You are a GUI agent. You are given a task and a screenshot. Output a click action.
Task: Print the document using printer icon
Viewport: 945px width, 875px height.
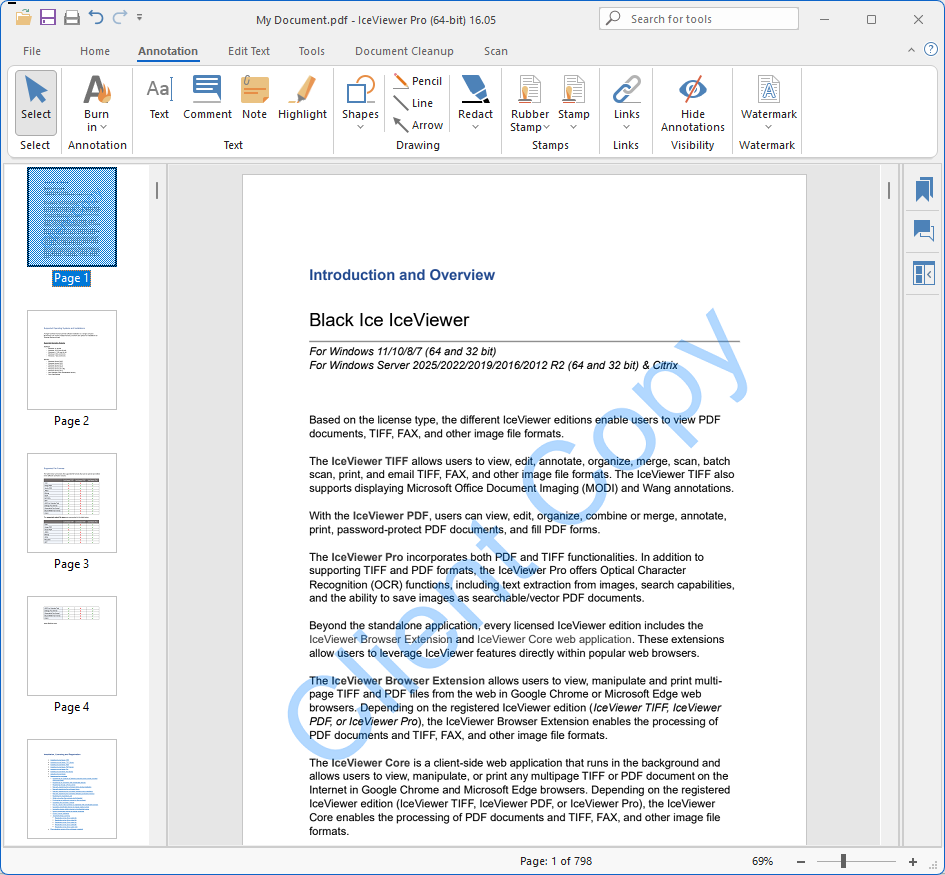pyautogui.click(x=72, y=17)
